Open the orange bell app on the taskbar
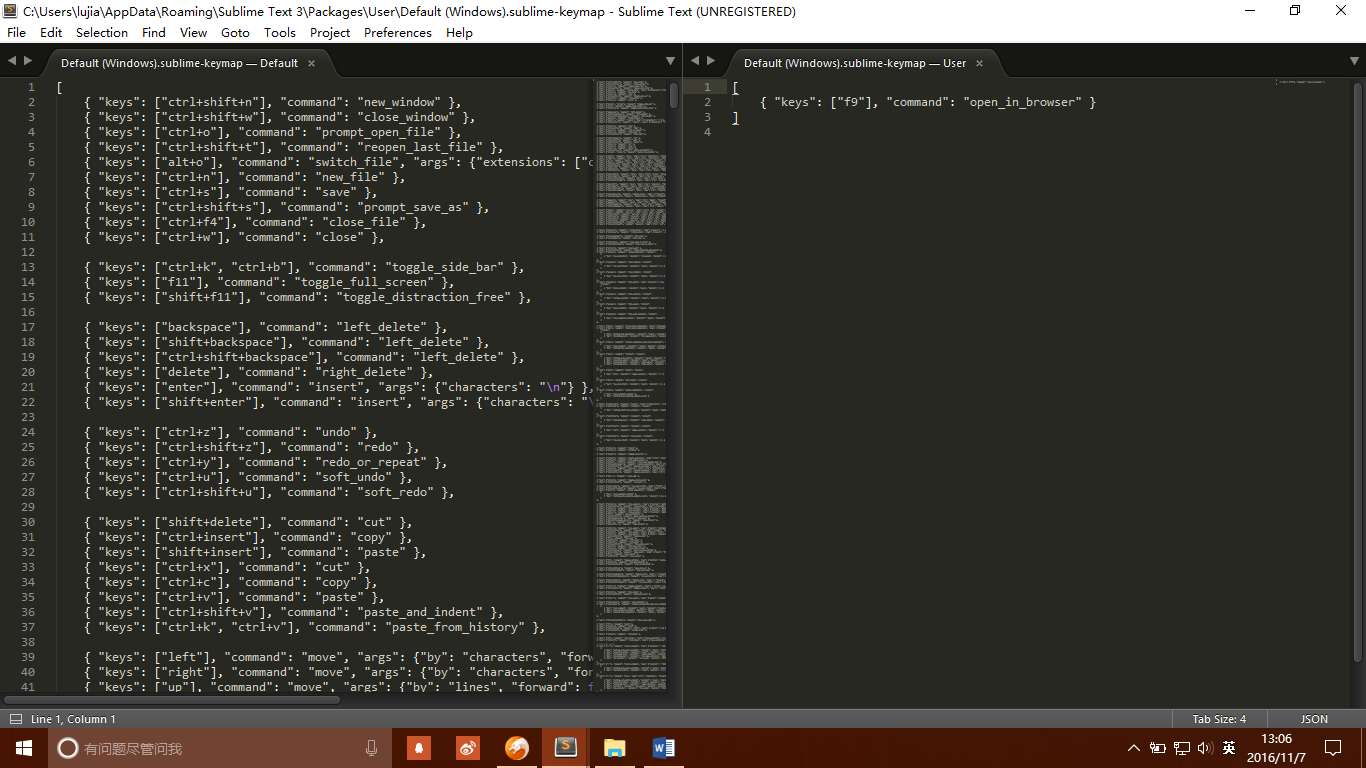This screenshot has height=768, width=1366. [x=419, y=748]
